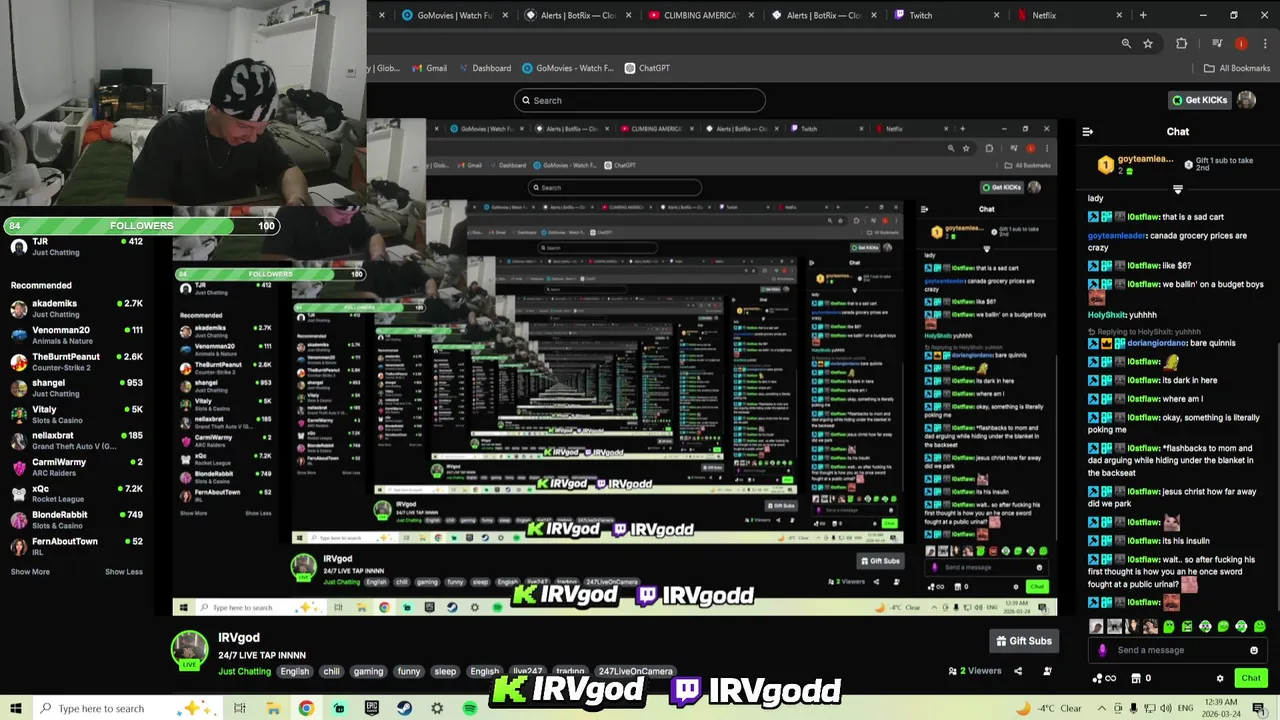The image size is (1280, 720).
Task: Open Epic Games launcher from taskbar
Action: [372, 708]
